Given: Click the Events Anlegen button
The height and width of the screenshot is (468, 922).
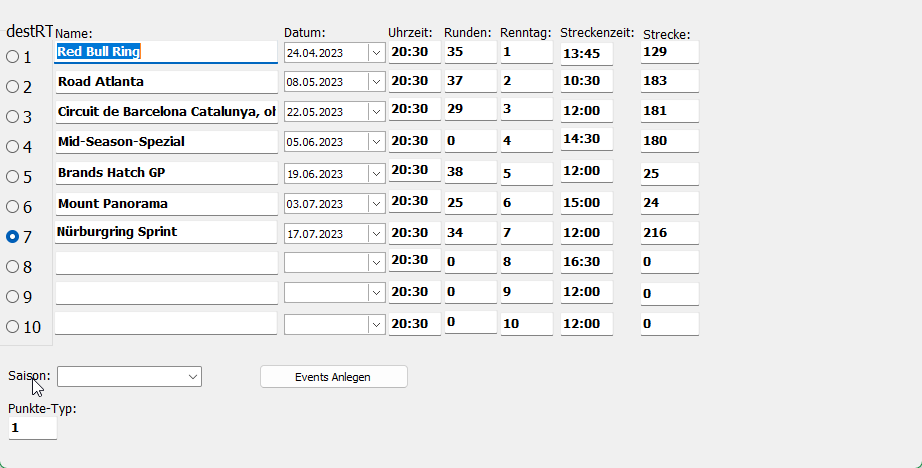Looking at the screenshot, I should click(x=333, y=377).
